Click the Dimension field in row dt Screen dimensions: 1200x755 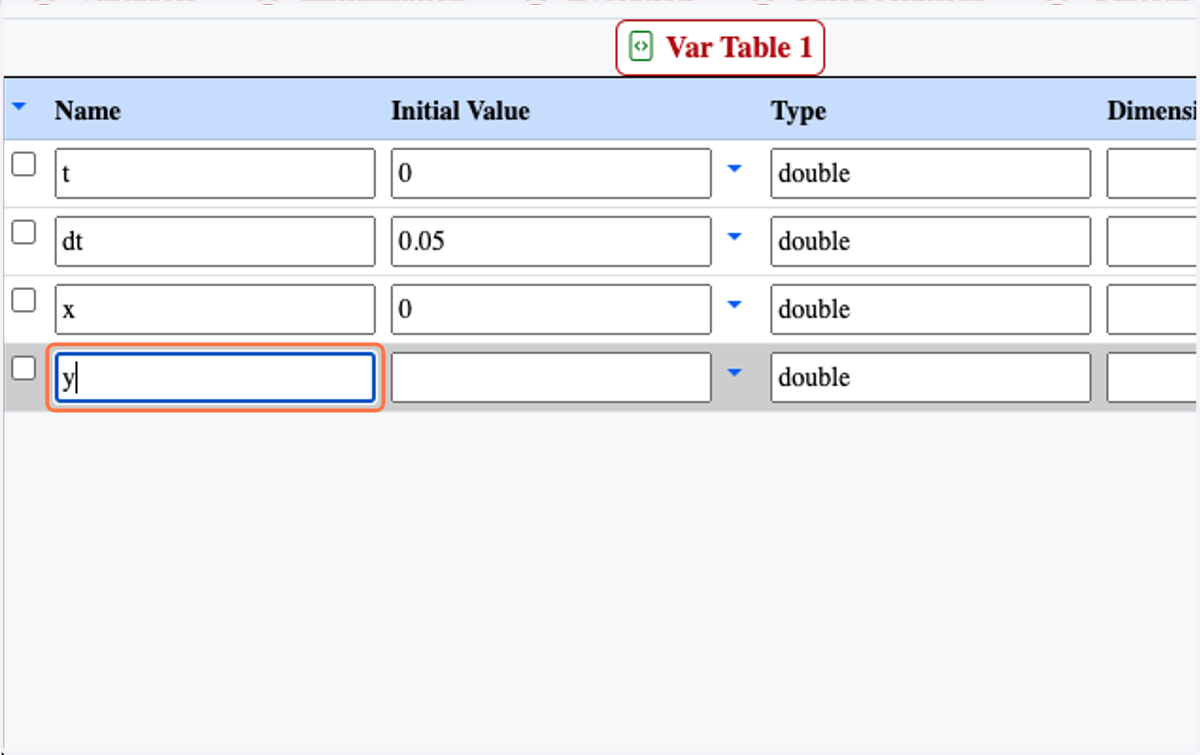[1153, 241]
